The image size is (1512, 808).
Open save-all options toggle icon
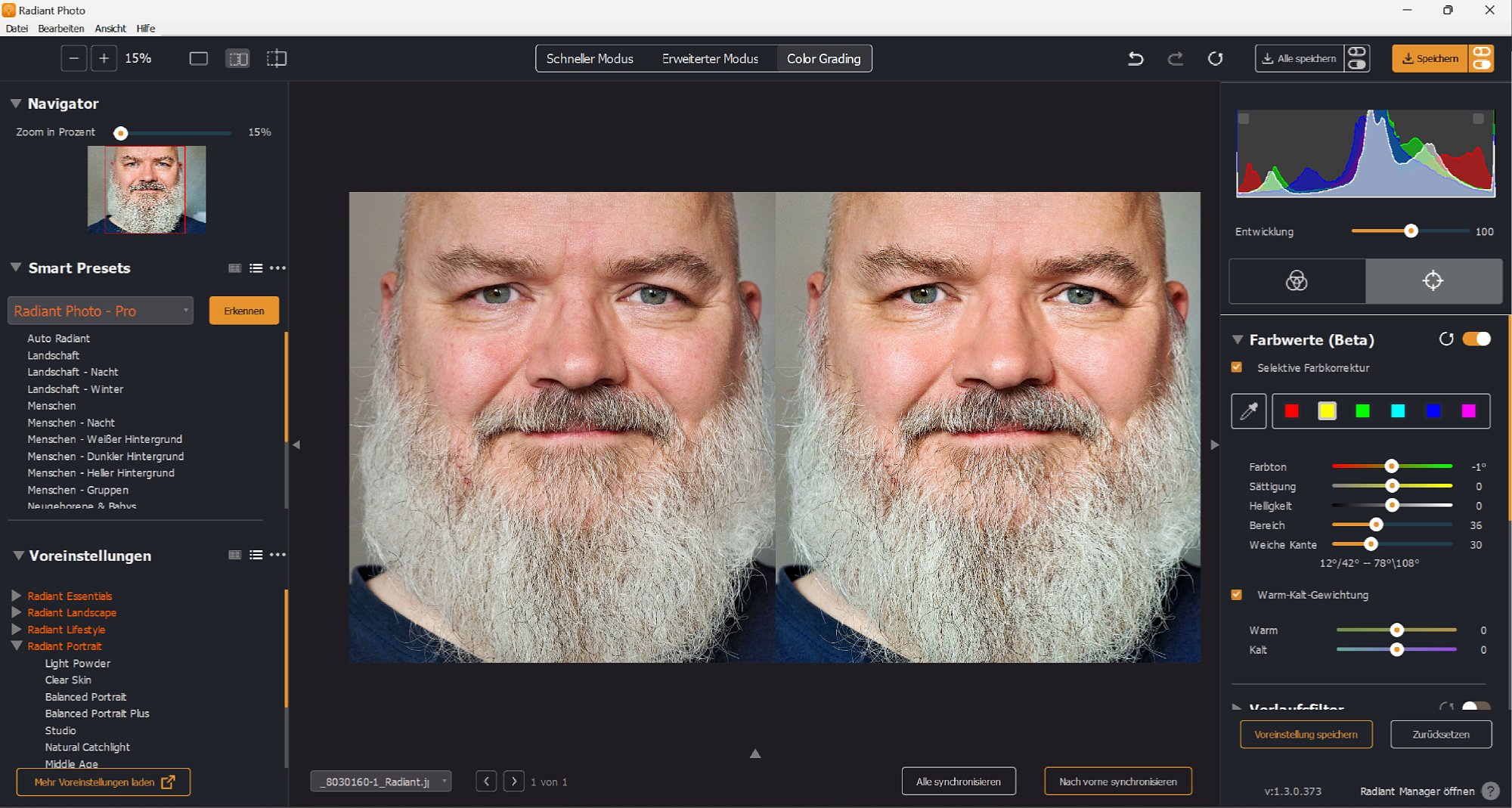[1357, 58]
